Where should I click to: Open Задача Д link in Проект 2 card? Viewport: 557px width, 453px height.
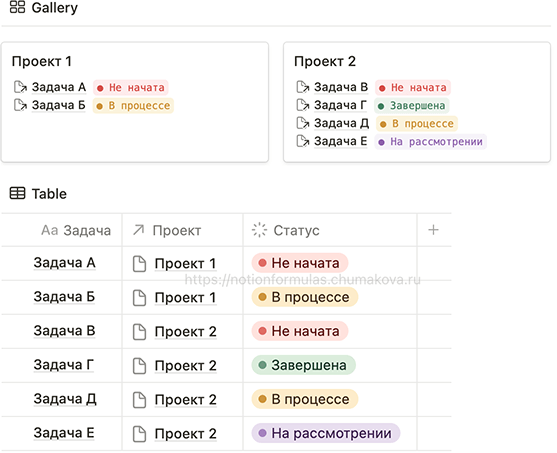pos(341,123)
